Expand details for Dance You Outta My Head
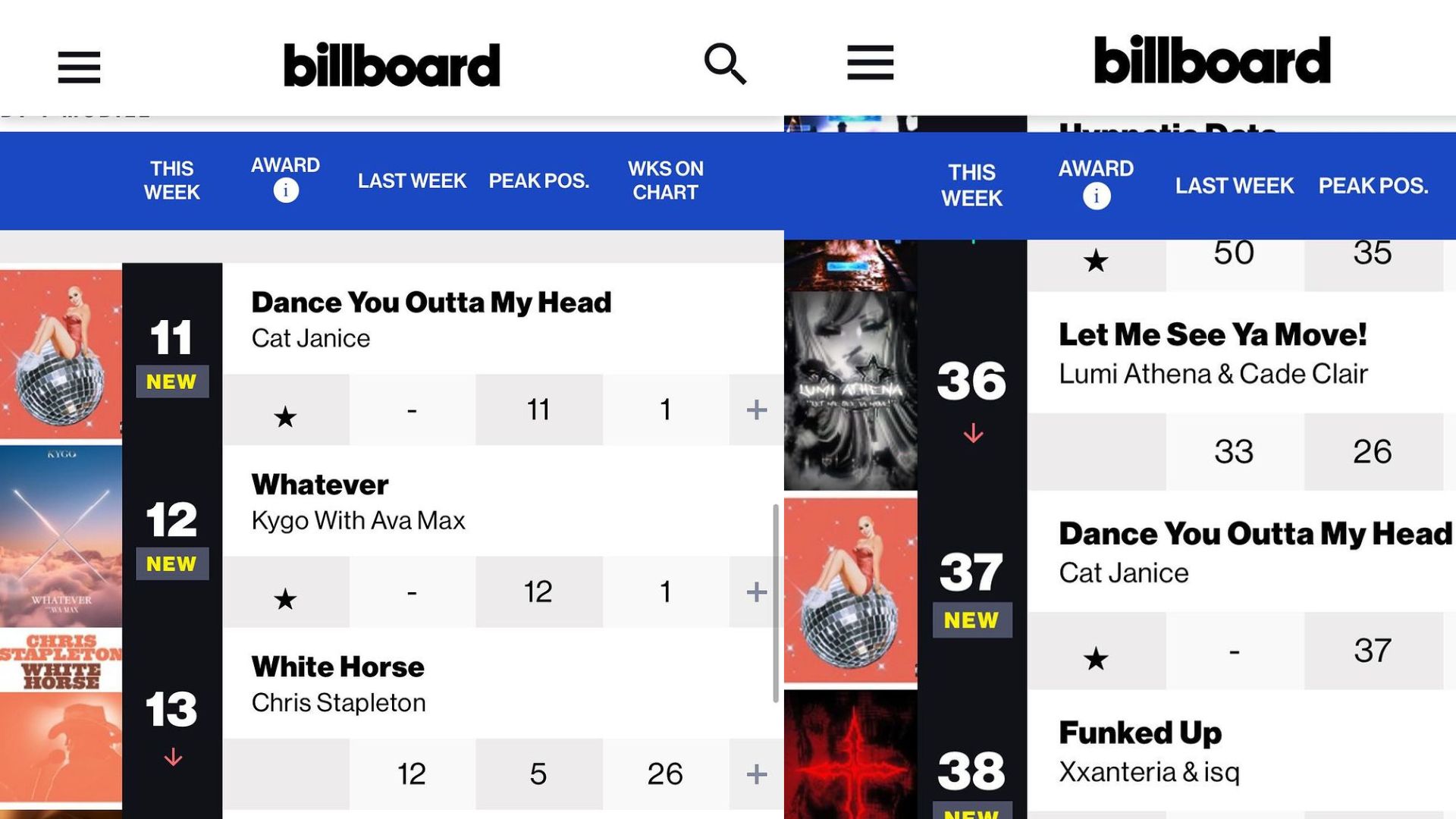This screenshot has height=819, width=1456. click(x=756, y=410)
